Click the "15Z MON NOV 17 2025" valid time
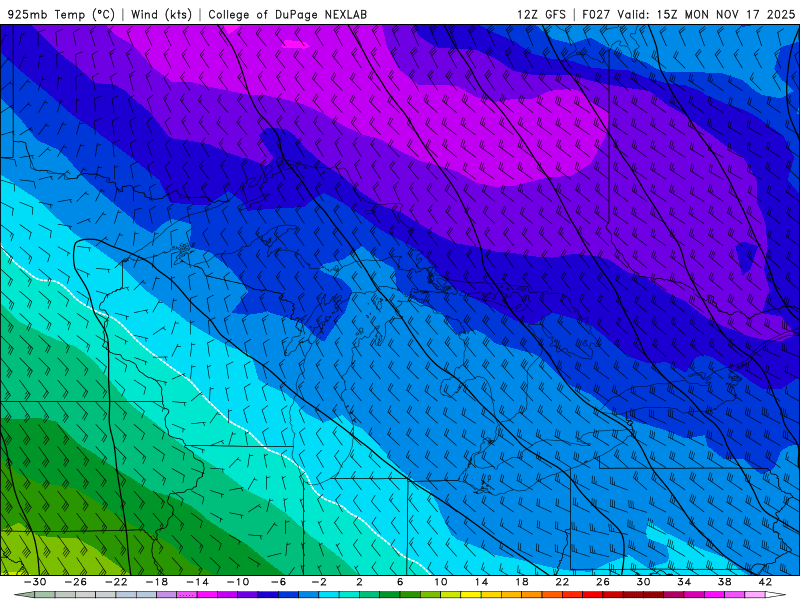Viewport: 800px width, 600px height. pyautogui.click(x=726, y=14)
